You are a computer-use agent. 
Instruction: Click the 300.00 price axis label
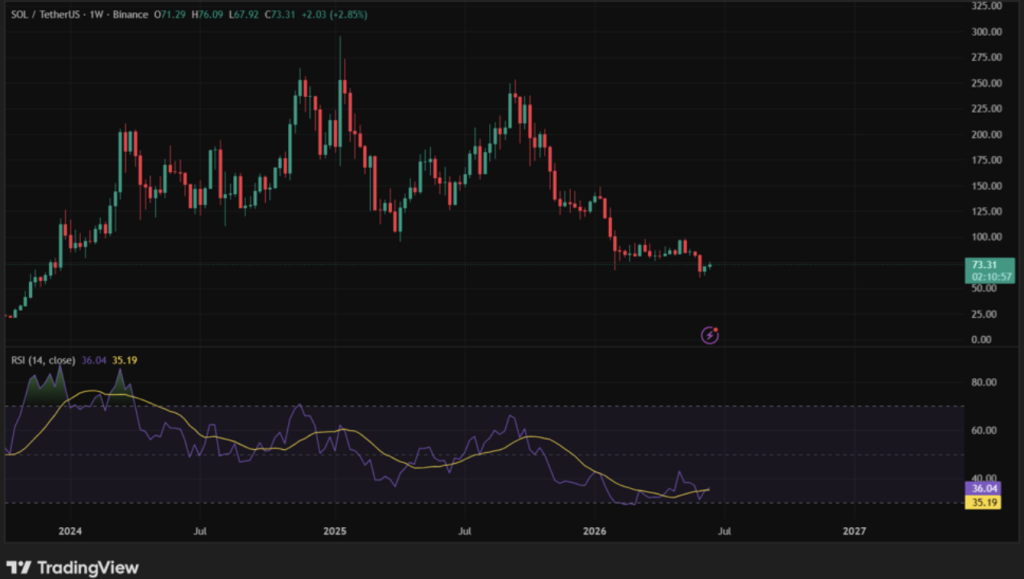(986, 31)
